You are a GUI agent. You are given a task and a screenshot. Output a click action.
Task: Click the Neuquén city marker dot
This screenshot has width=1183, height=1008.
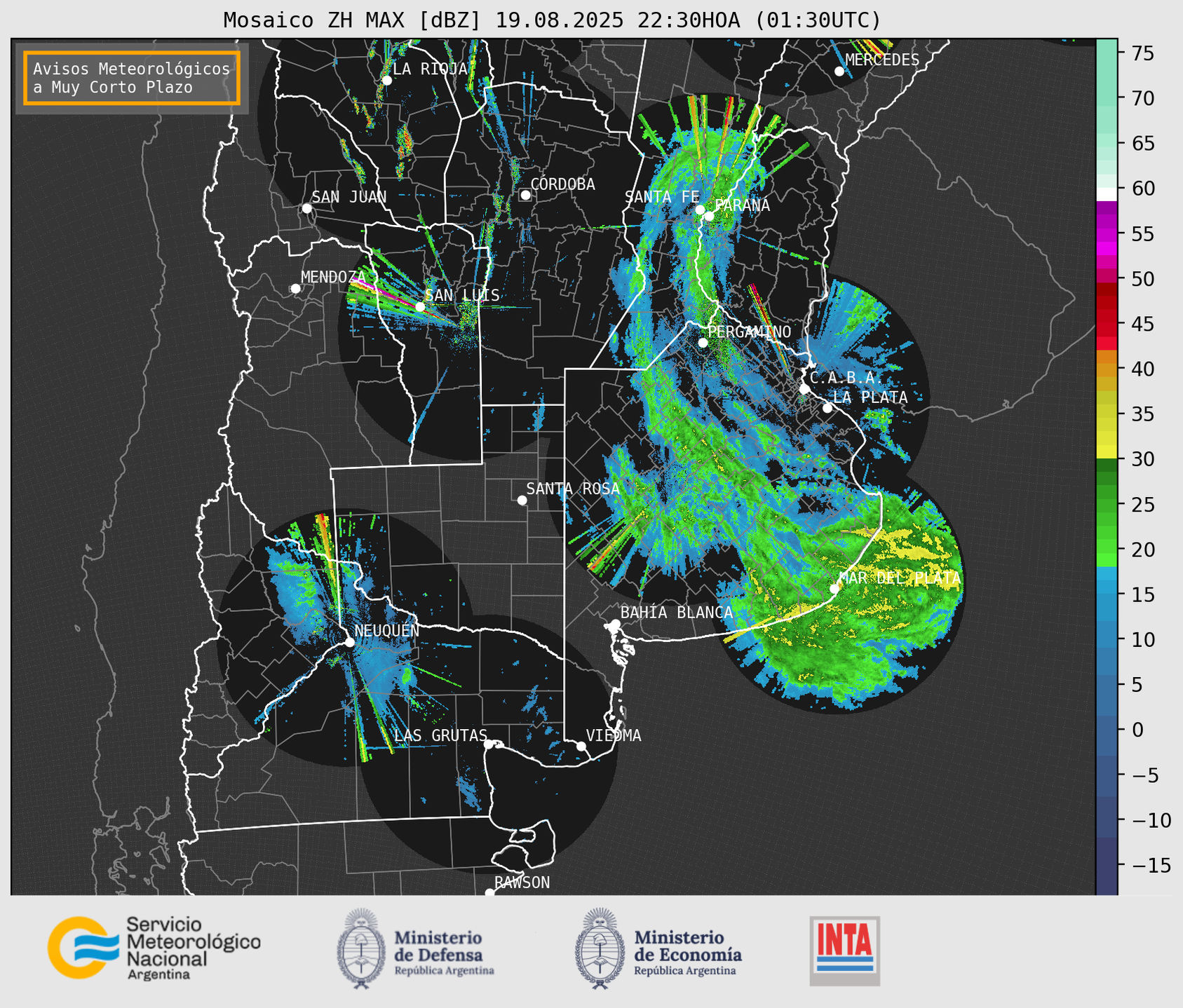click(x=349, y=642)
